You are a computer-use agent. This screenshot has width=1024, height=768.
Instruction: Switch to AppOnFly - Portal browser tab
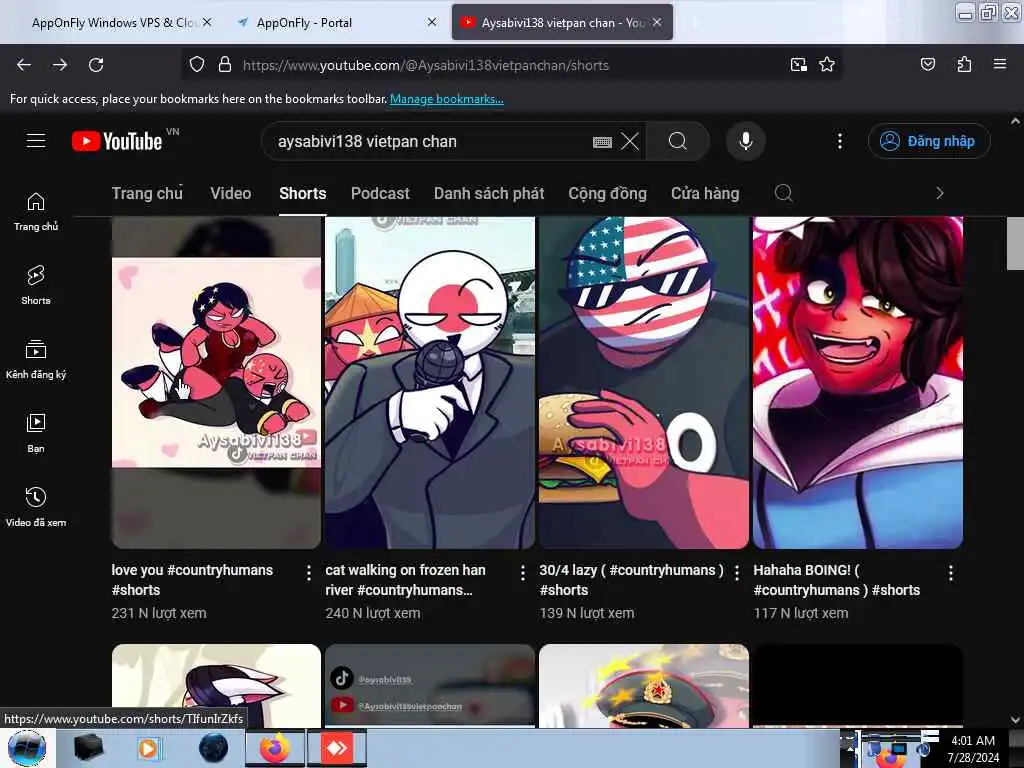click(304, 22)
